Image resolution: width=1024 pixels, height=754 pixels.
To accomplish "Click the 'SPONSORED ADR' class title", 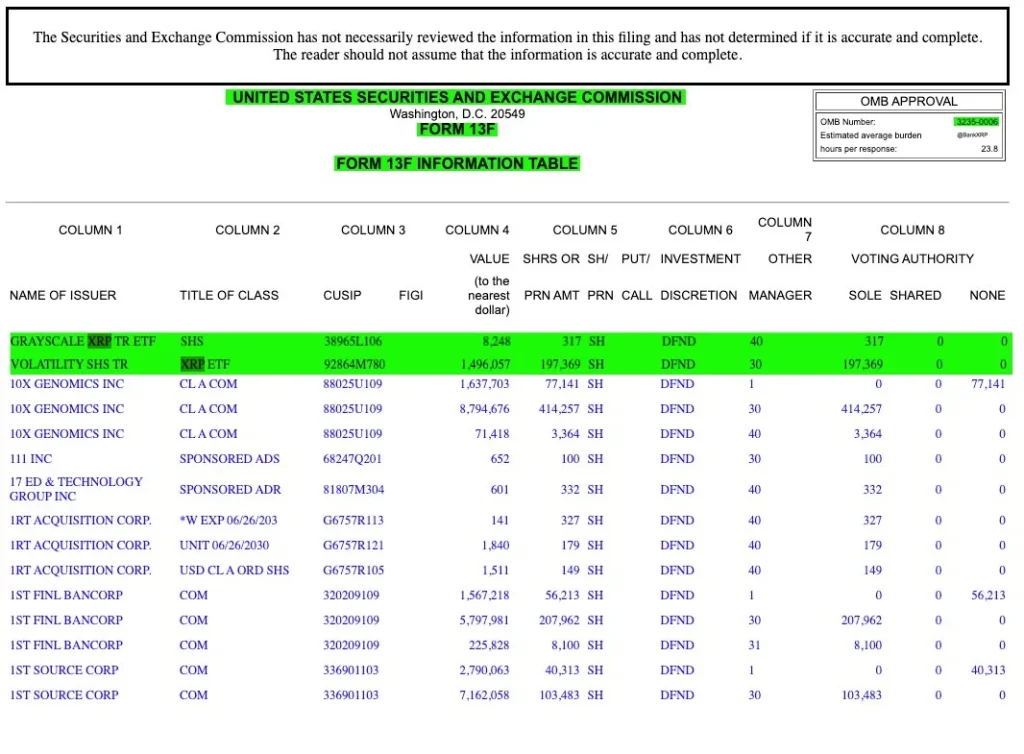I will pos(230,490).
